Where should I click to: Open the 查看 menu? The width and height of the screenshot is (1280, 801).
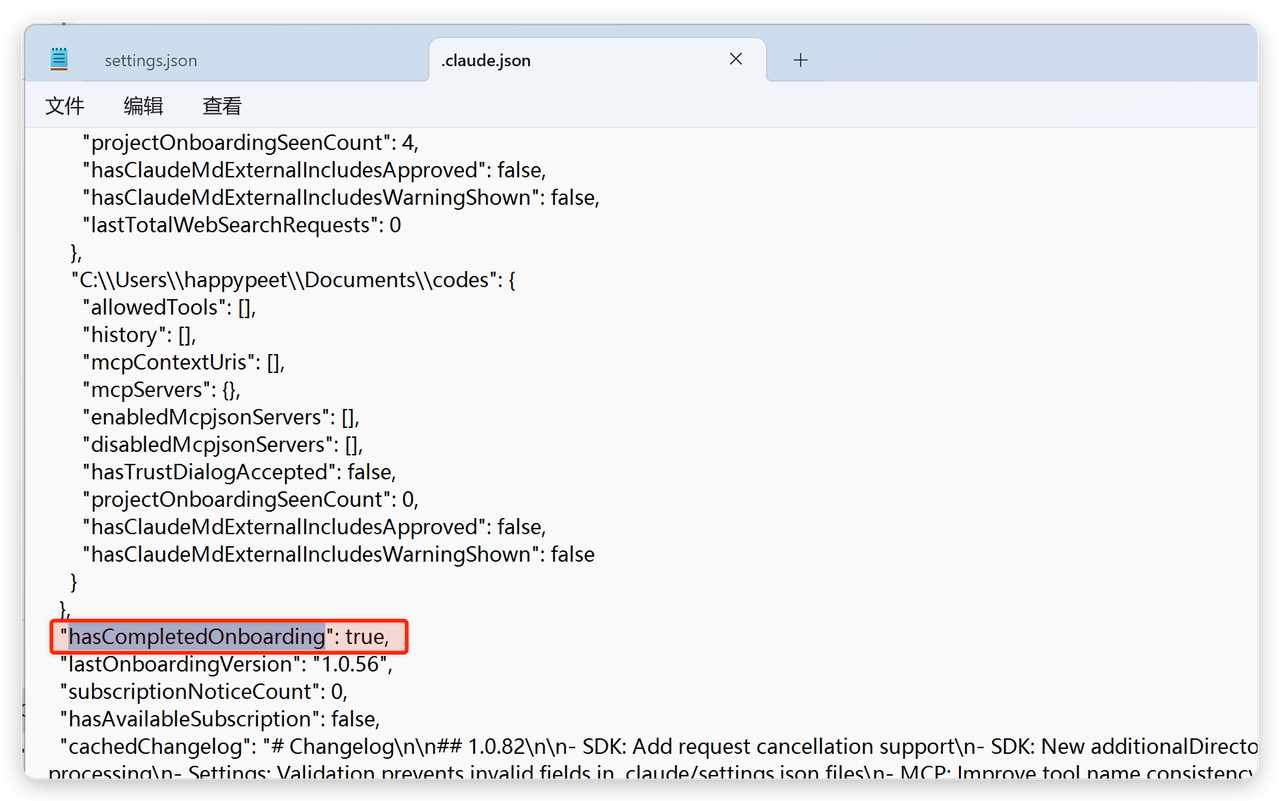[222, 106]
